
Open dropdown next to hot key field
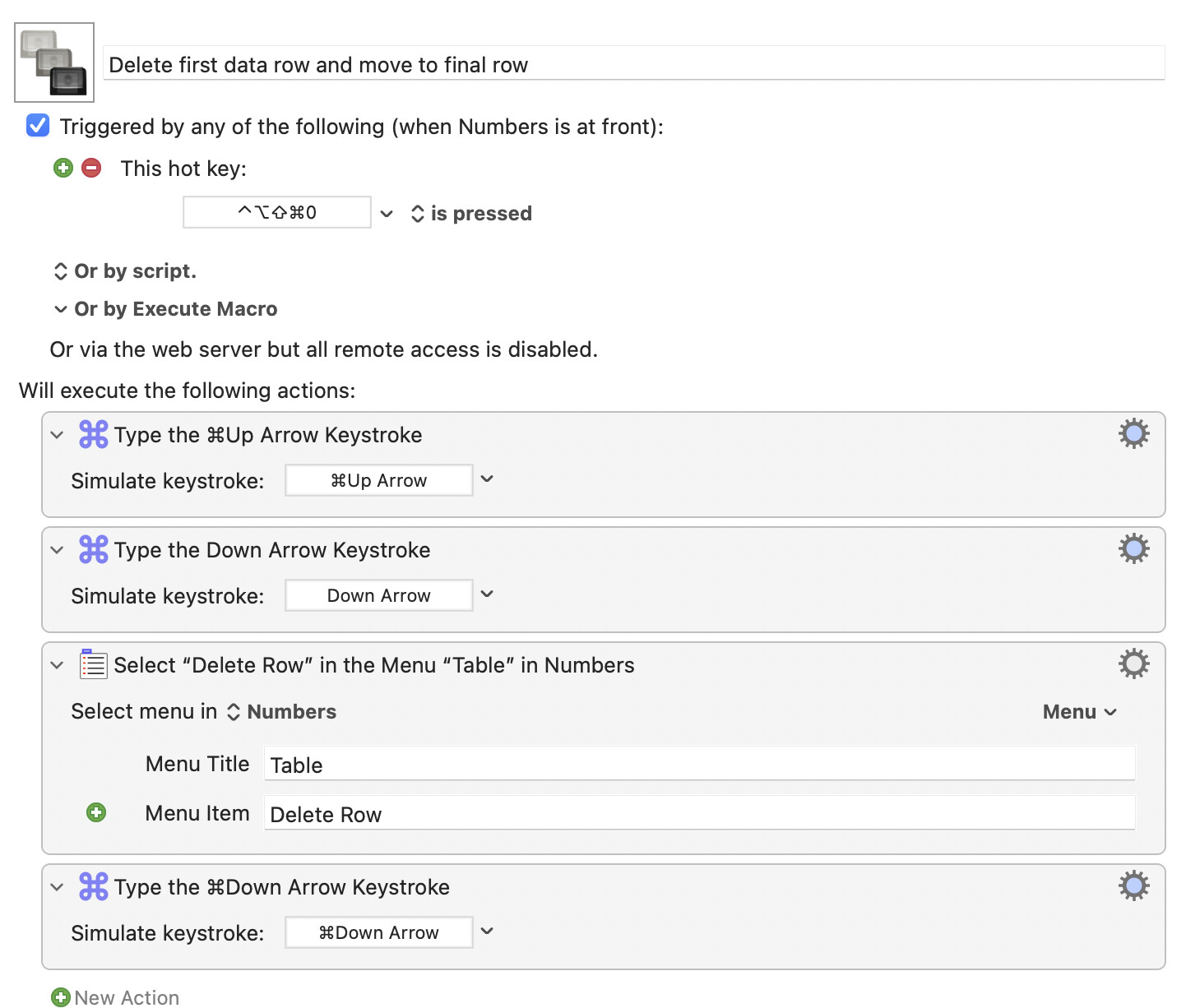pyautogui.click(x=387, y=214)
